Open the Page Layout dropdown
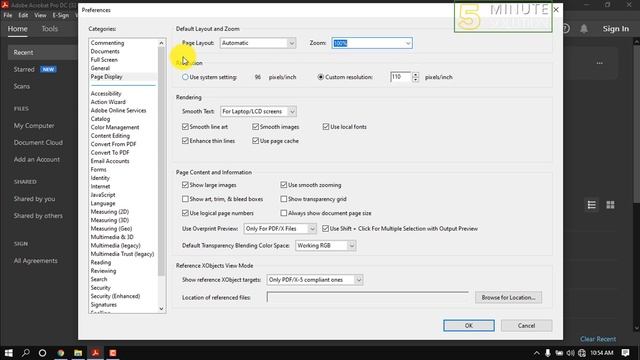Viewport: 640px width, 360px height. (258, 43)
